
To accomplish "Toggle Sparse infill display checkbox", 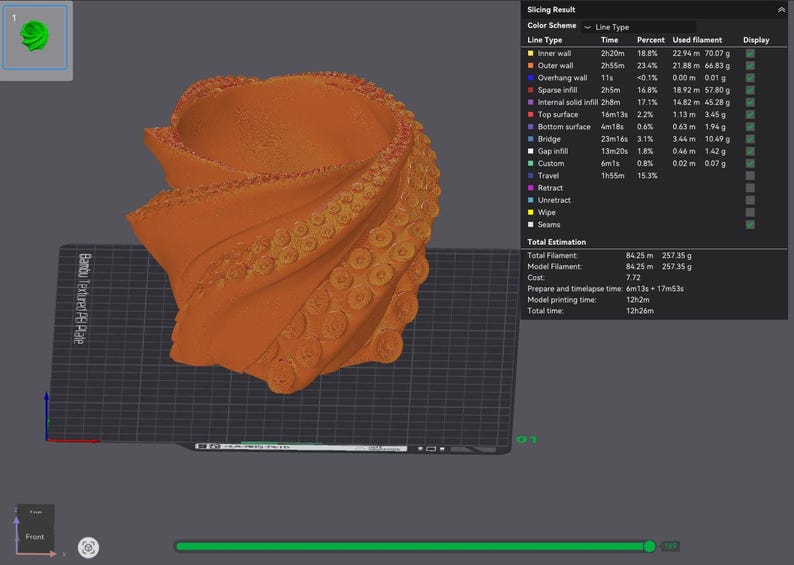I will pyautogui.click(x=750, y=90).
